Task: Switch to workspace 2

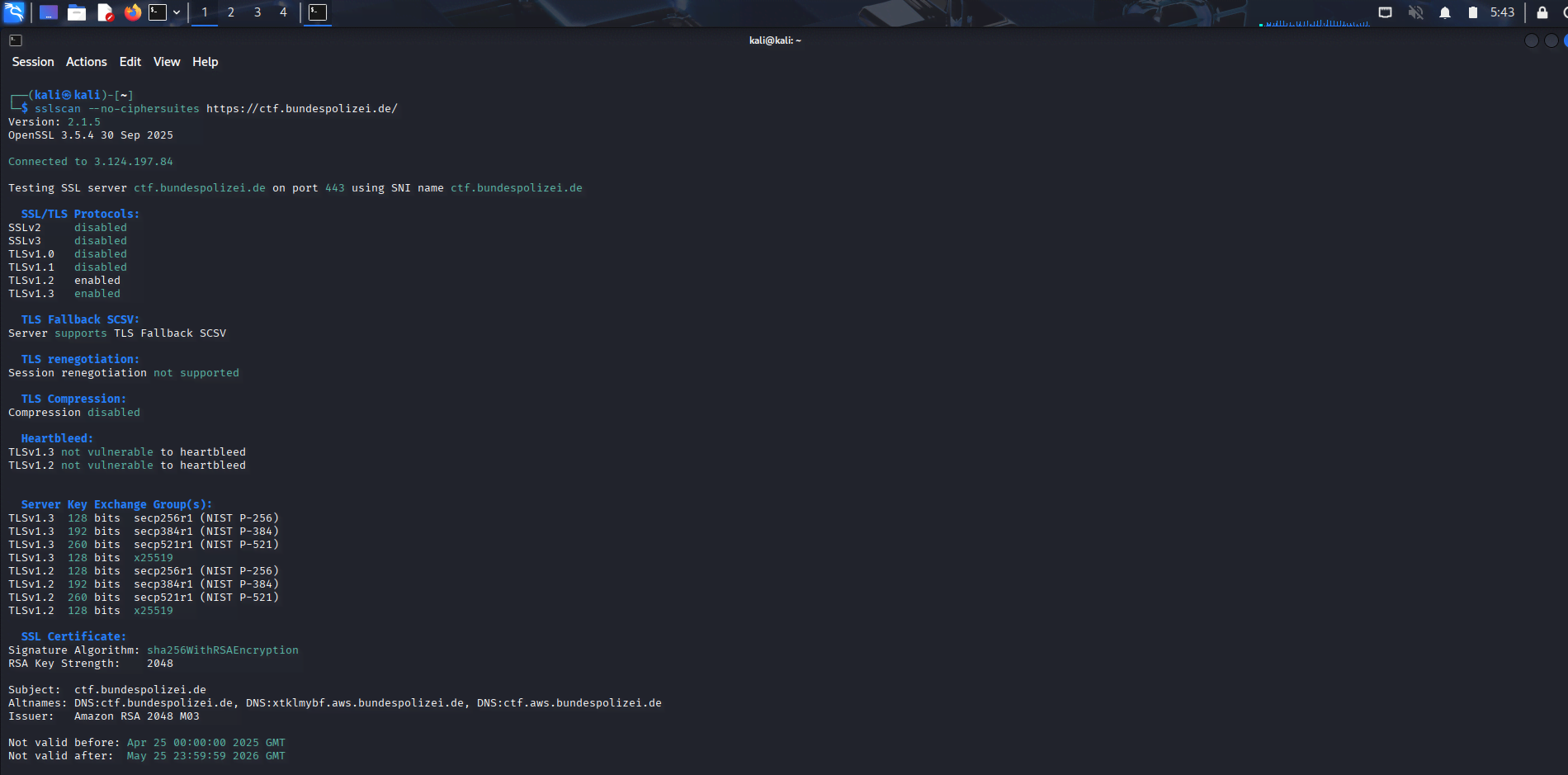Action: pyautogui.click(x=231, y=12)
